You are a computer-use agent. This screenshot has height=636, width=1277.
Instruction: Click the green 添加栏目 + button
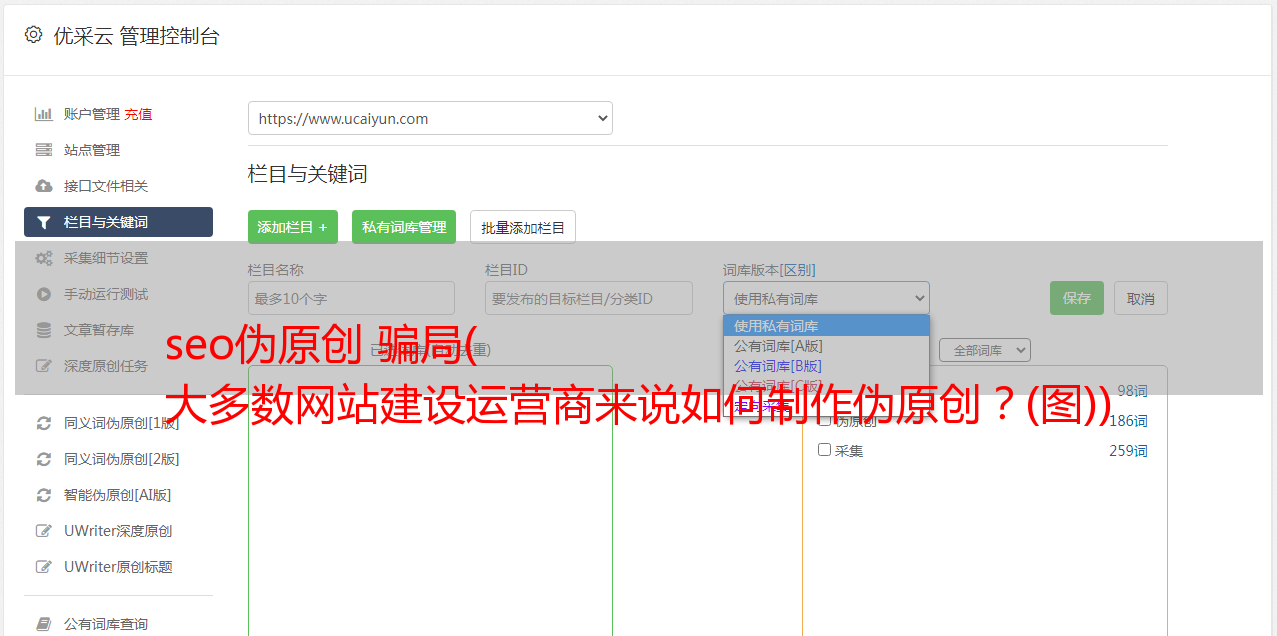click(293, 227)
